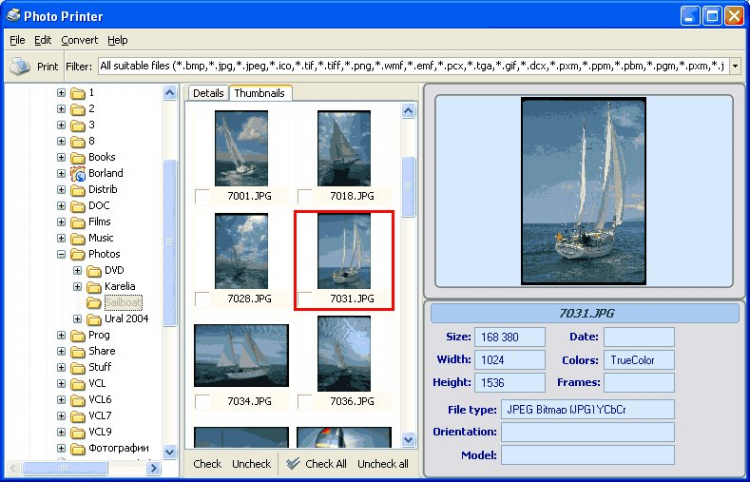The width and height of the screenshot is (750, 482).
Task: Click the Distrib folder icon
Action: tap(78, 190)
